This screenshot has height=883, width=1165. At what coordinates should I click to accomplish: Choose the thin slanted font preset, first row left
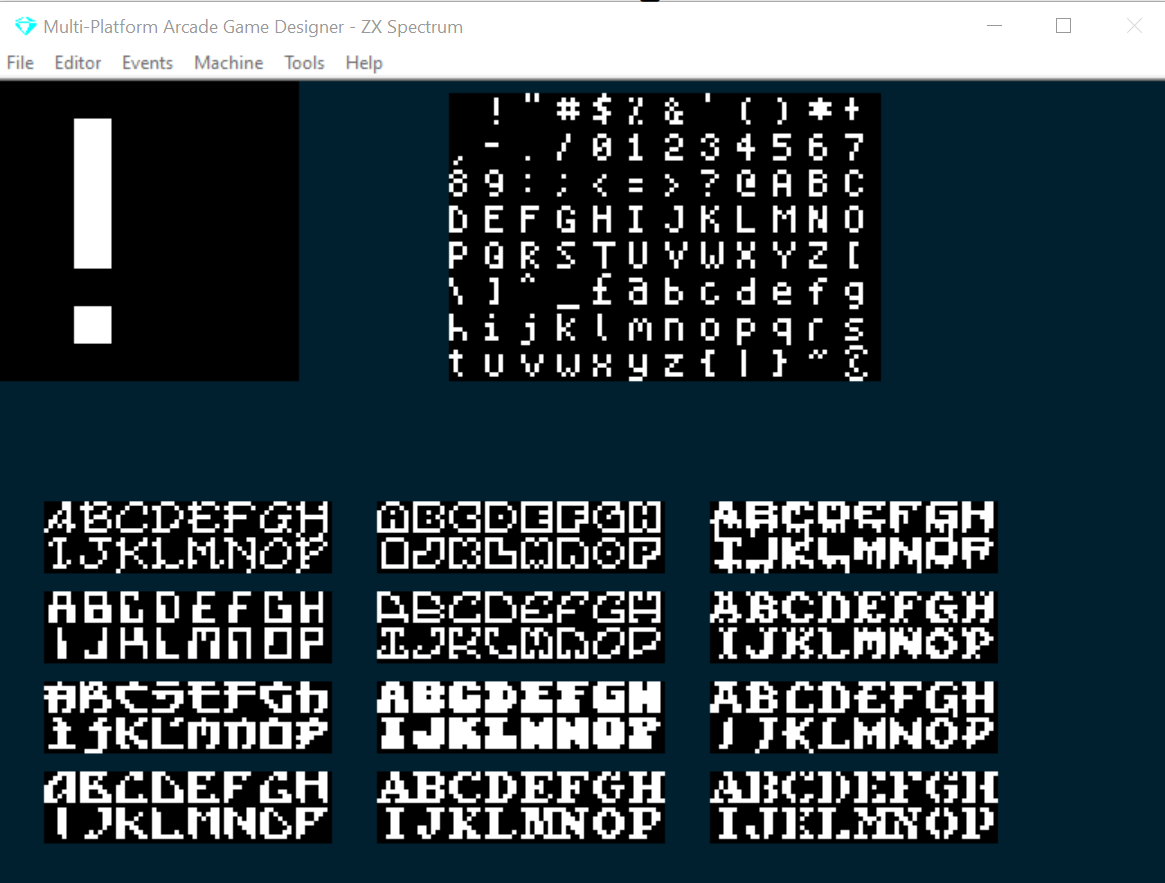187,537
